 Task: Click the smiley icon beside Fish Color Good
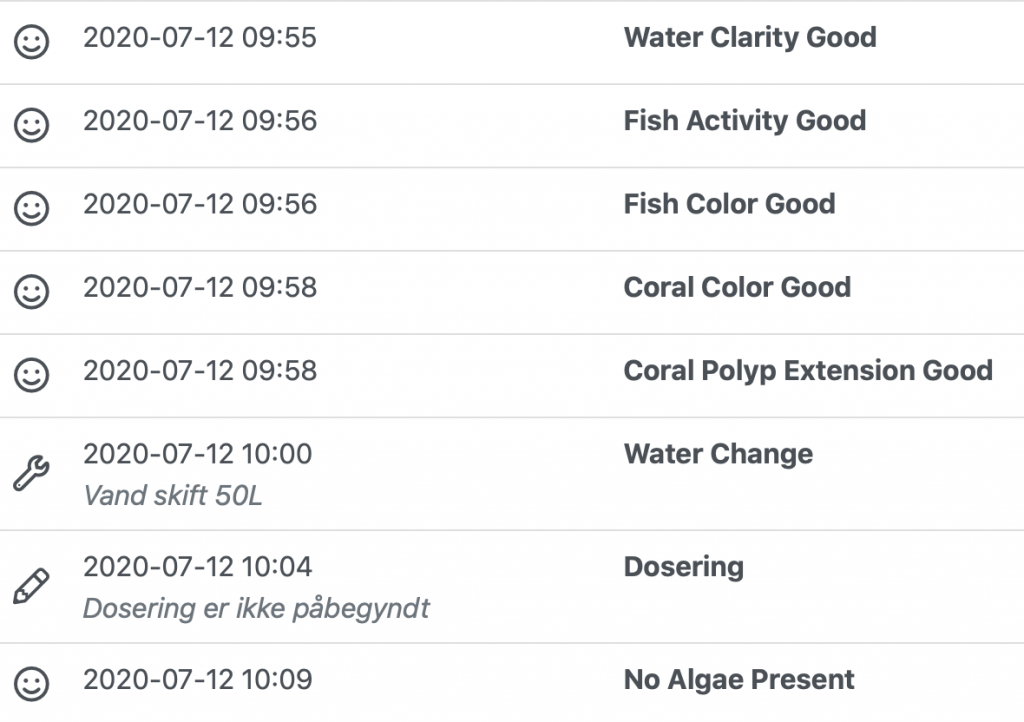[32, 208]
